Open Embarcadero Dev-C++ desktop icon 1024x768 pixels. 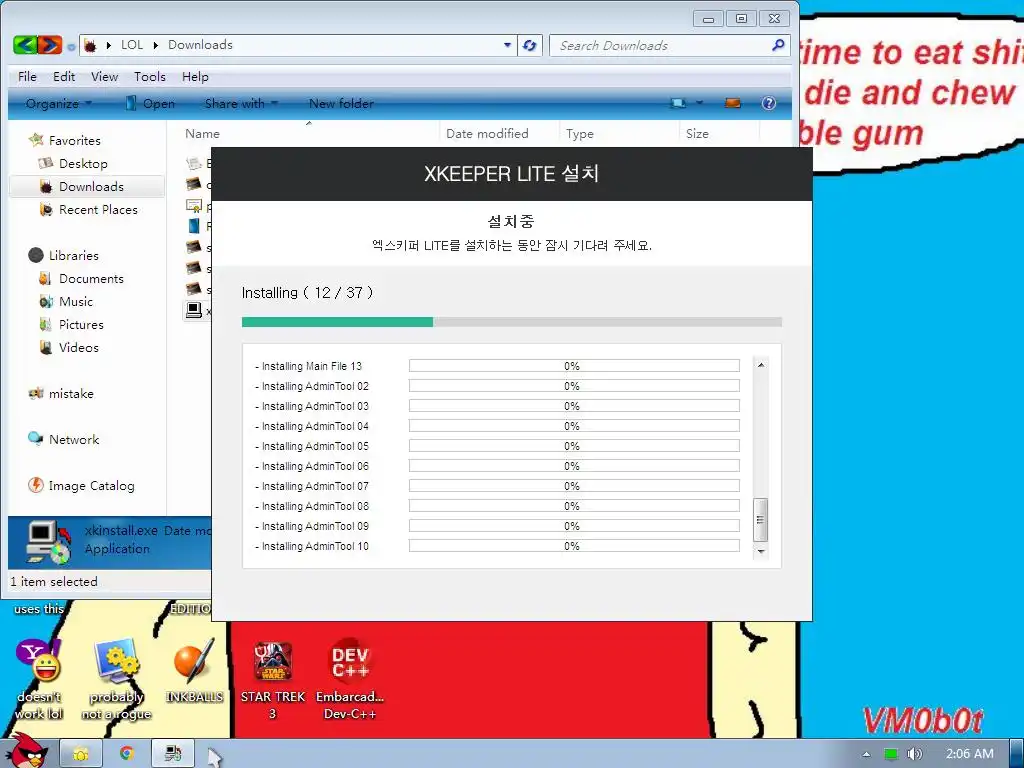tap(350, 679)
